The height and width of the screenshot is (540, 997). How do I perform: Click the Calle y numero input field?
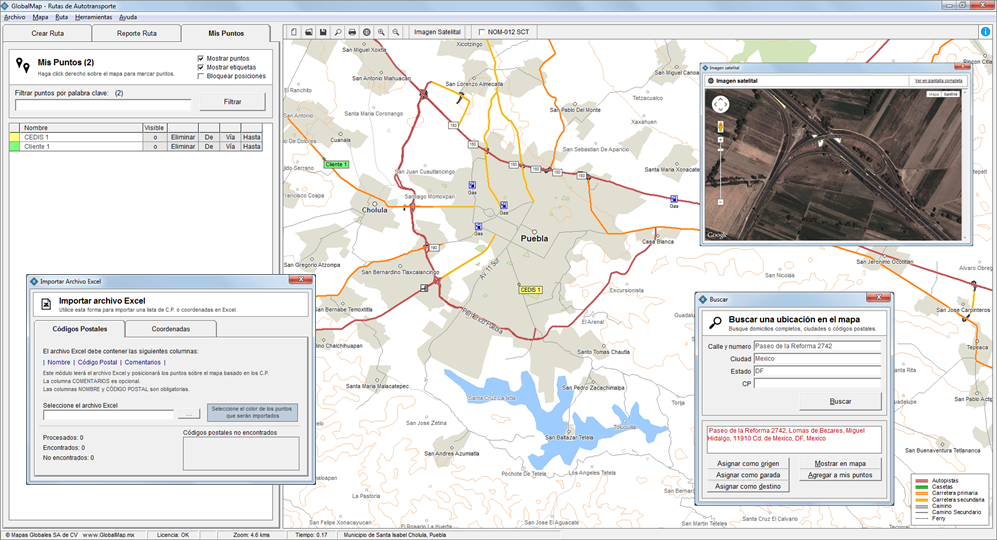[x=817, y=347]
